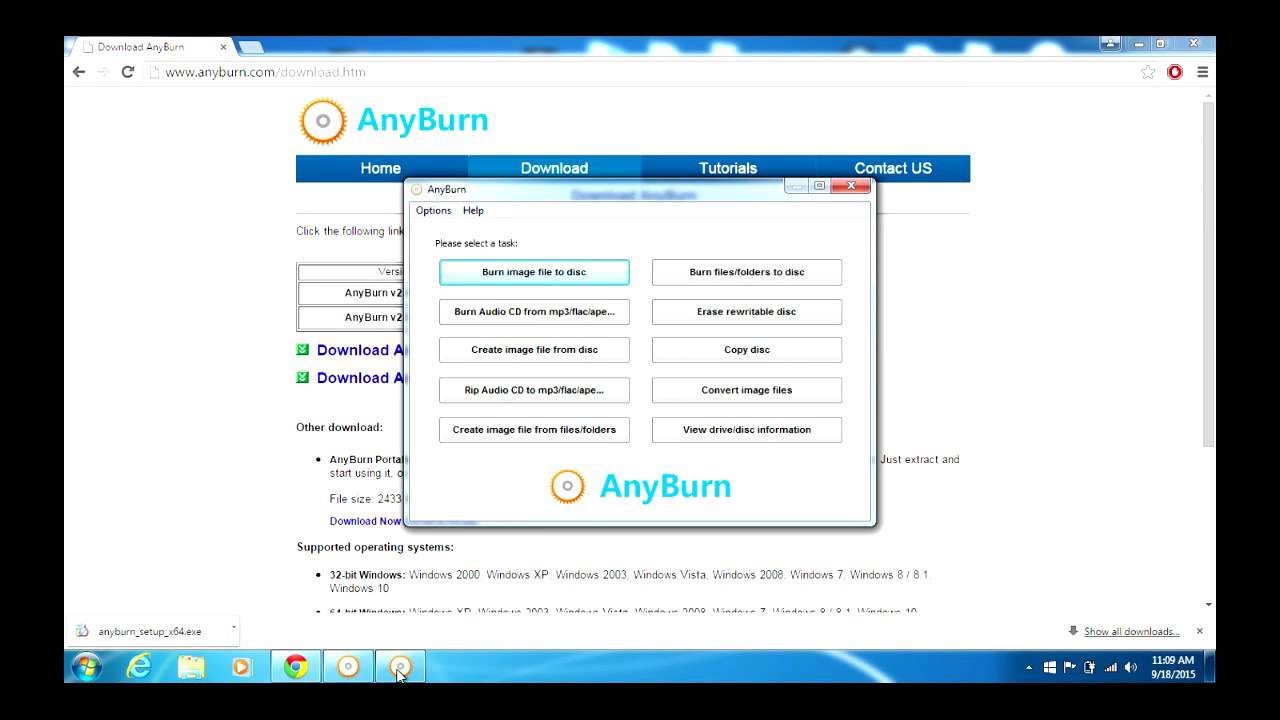Click Show all downloads link
Image resolution: width=1280 pixels, height=720 pixels.
pyautogui.click(x=1131, y=632)
